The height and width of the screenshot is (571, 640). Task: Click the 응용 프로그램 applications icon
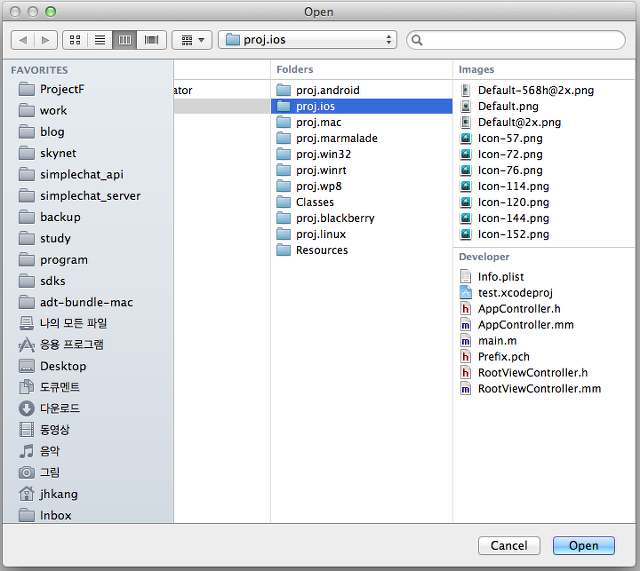(x=27, y=345)
